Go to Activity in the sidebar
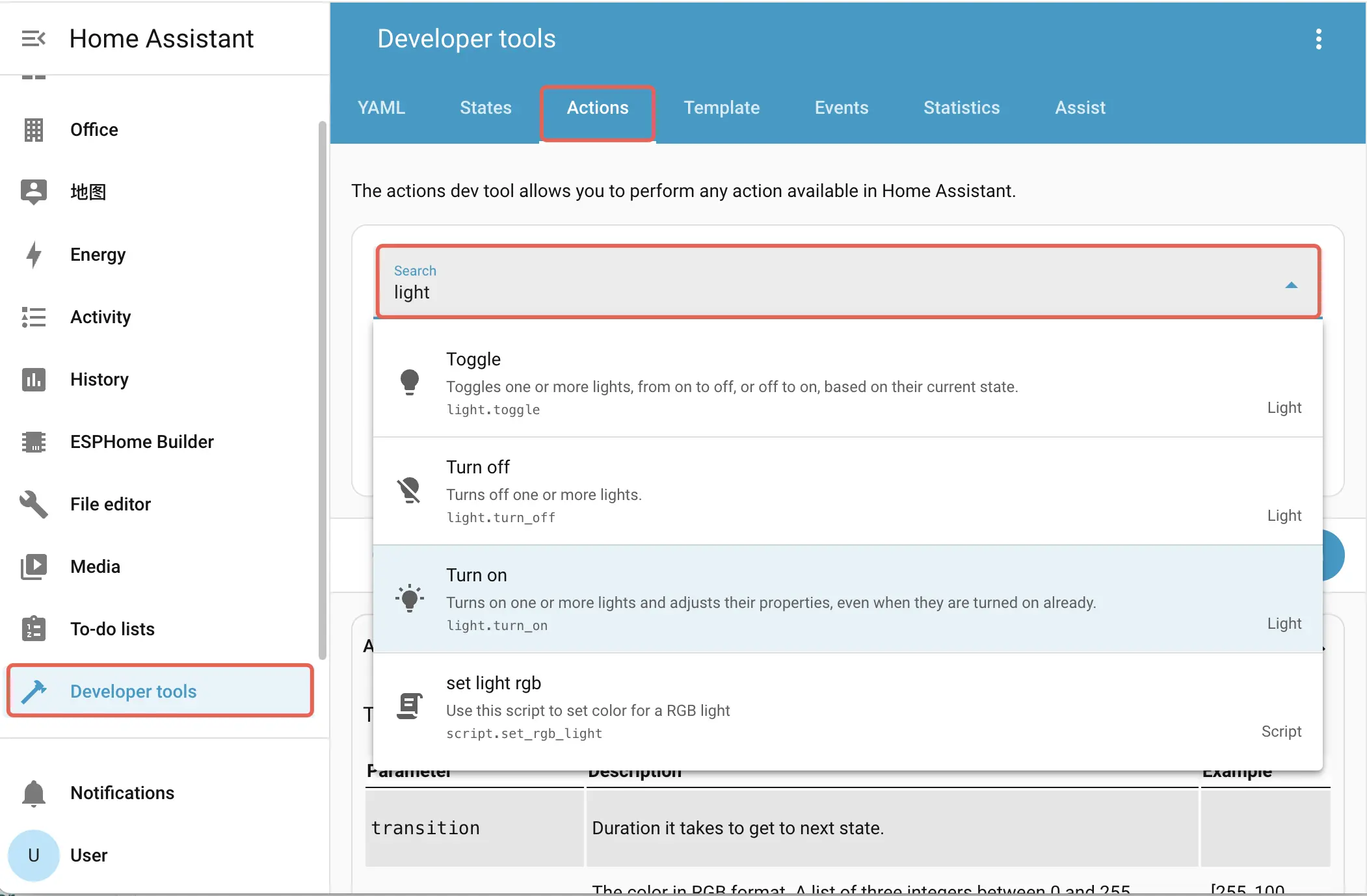The height and width of the screenshot is (896, 1367). 100,317
